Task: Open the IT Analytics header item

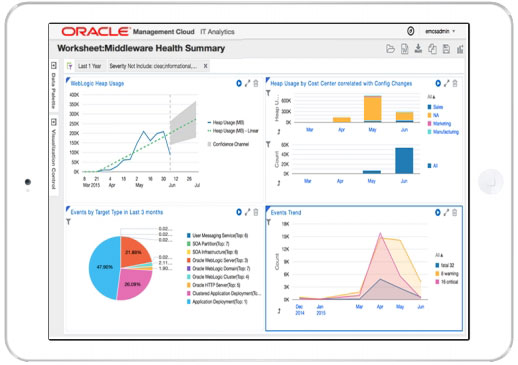Action: (217, 32)
